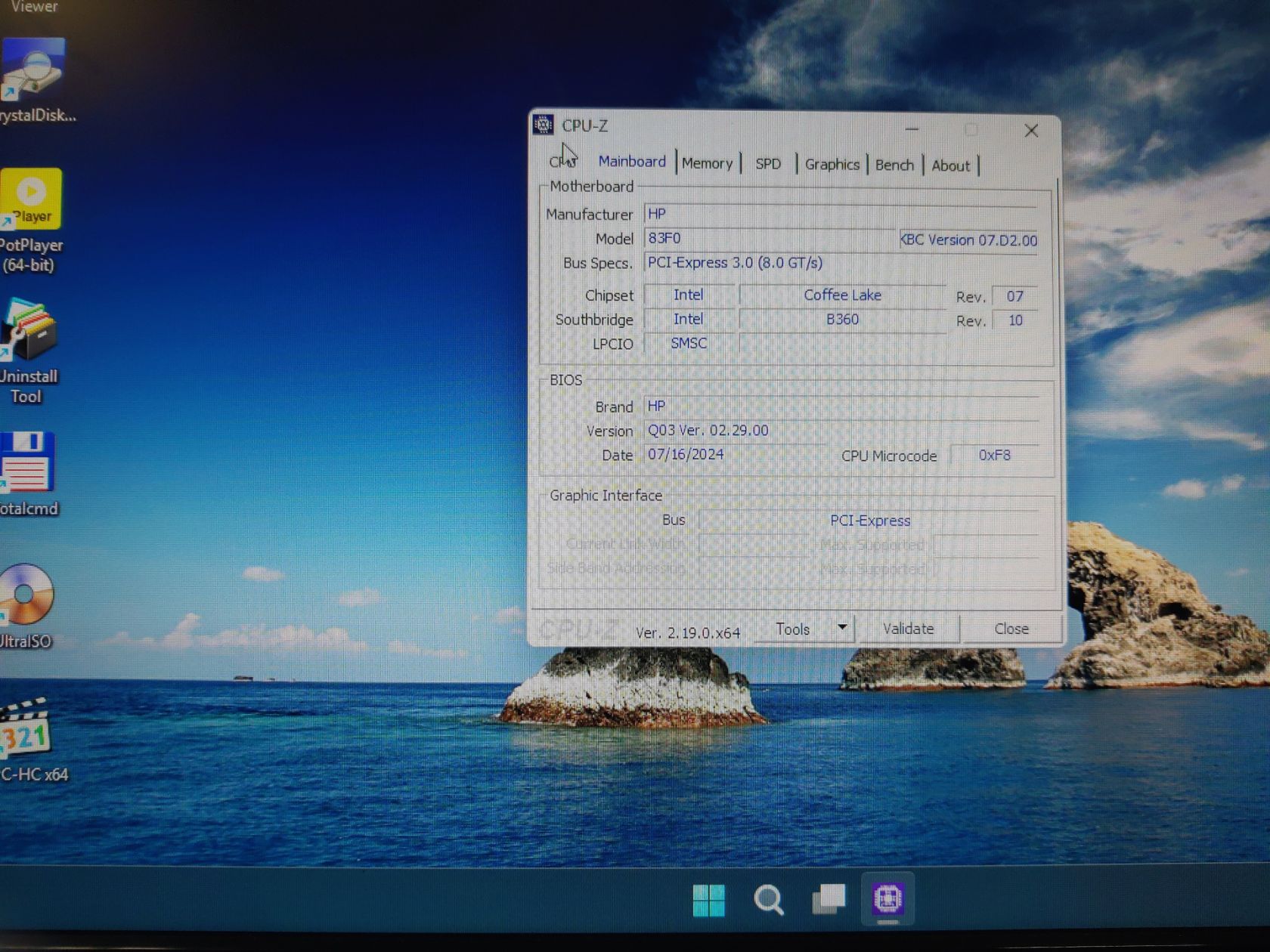Click the southbridge Rev. value 10

point(1014,320)
